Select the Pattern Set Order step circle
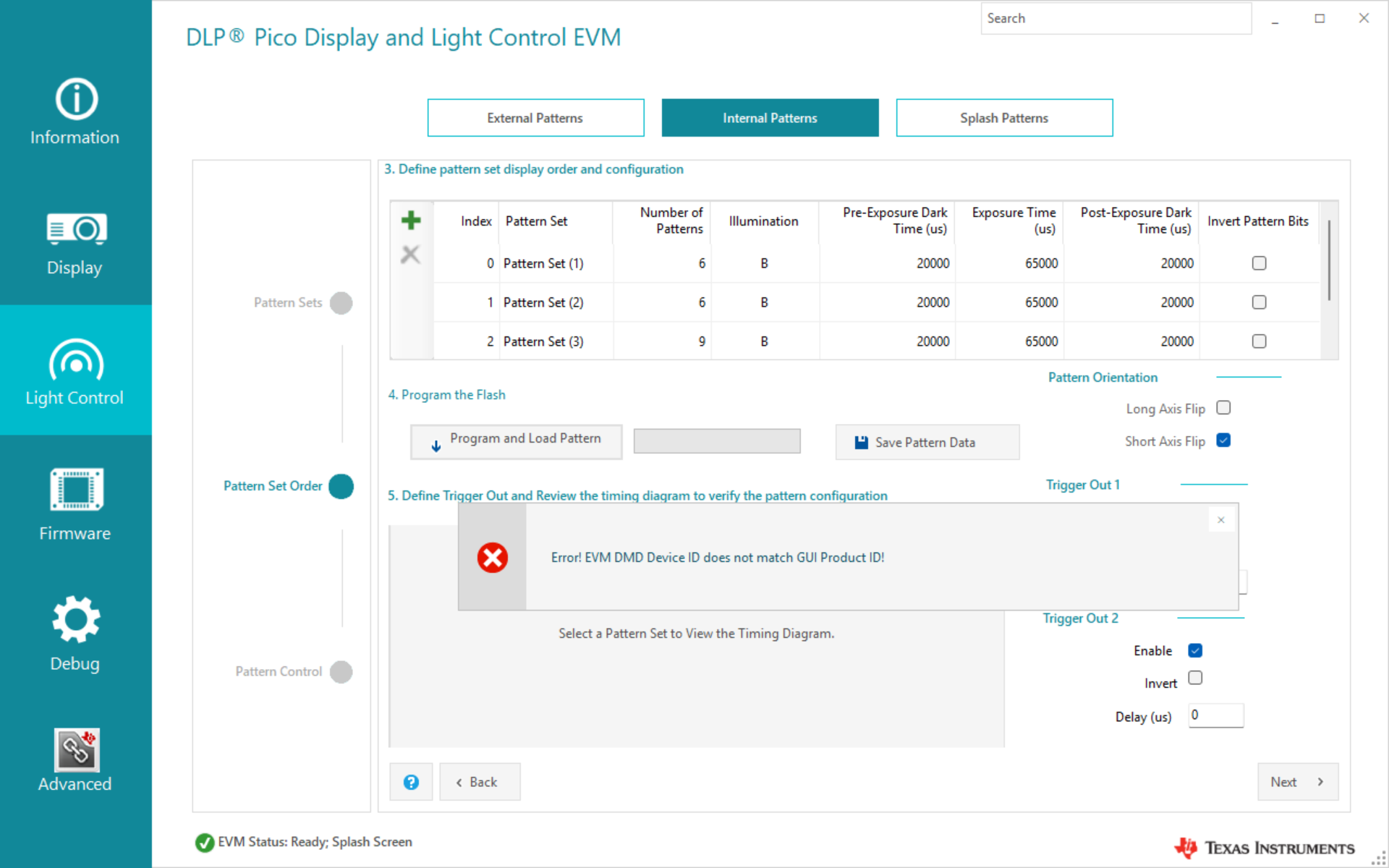This screenshot has height=868, width=1389. tap(341, 486)
